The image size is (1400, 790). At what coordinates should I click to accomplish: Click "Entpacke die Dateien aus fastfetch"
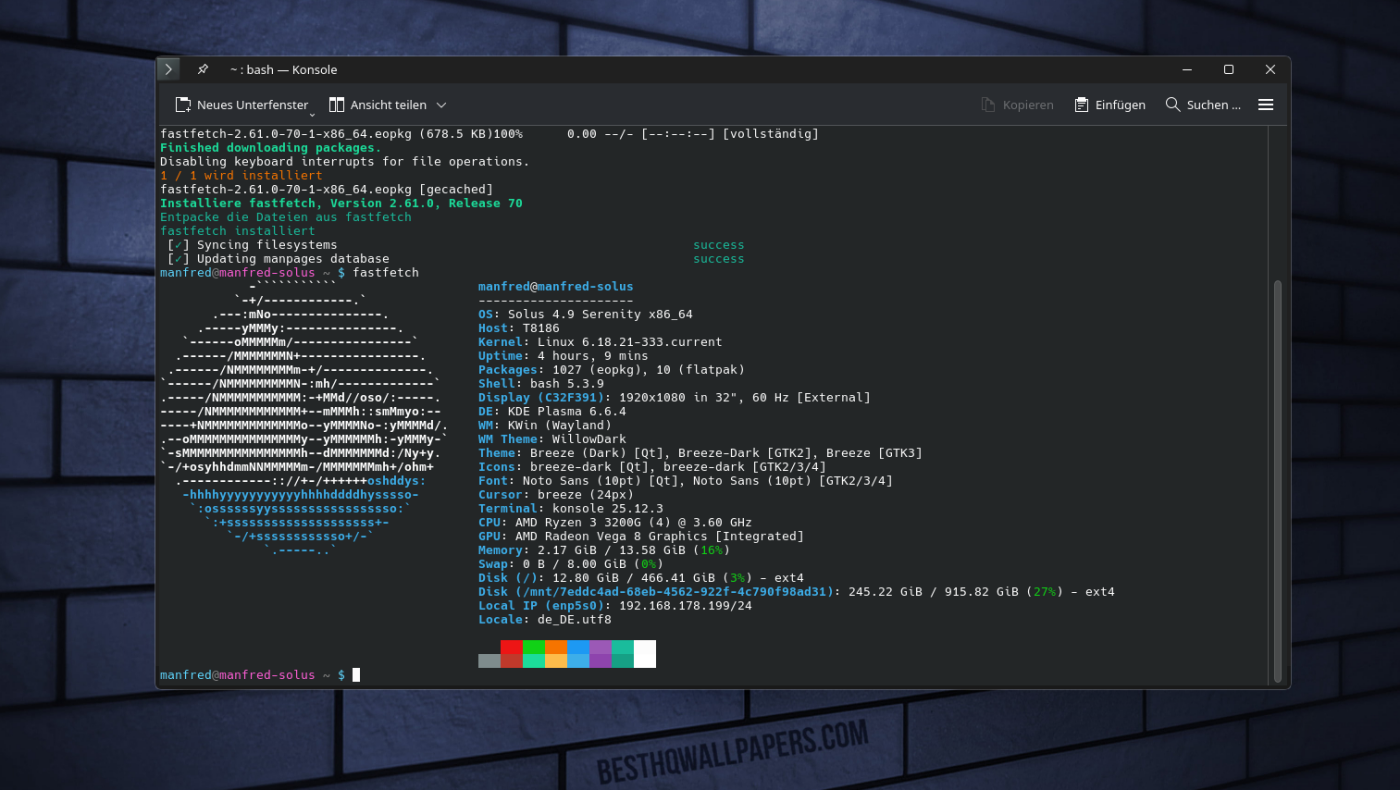coord(286,217)
